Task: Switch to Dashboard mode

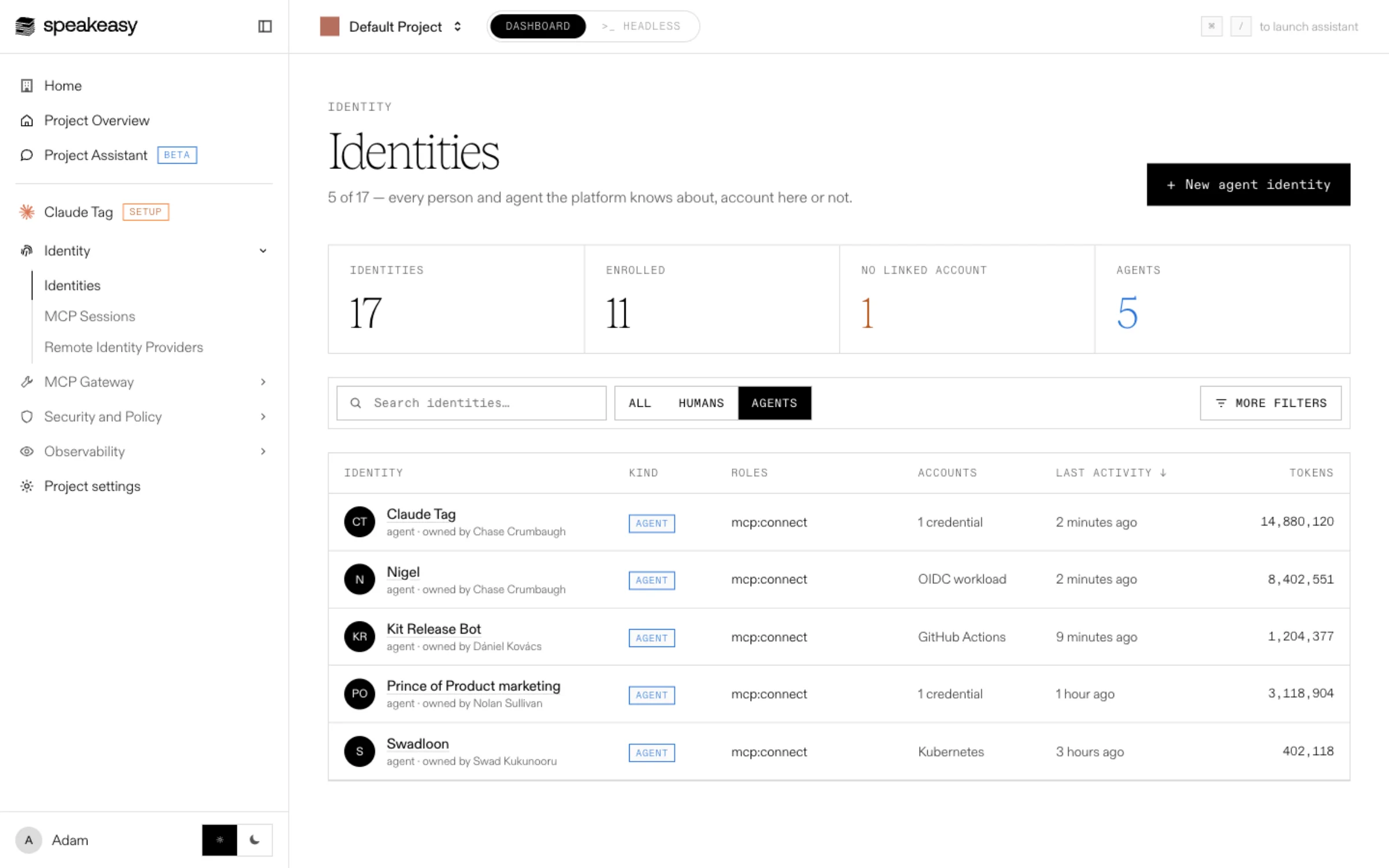Action: click(538, 26)
